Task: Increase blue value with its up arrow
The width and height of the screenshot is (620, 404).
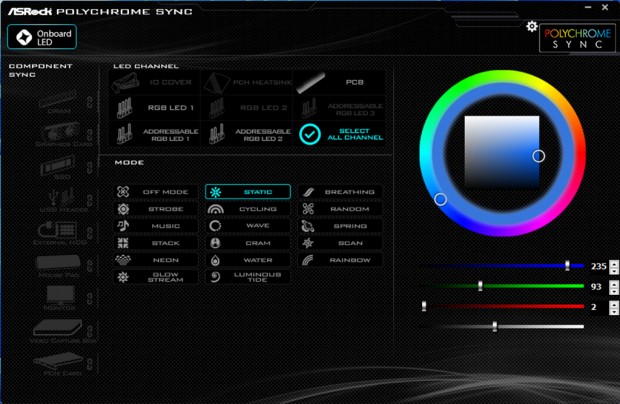Action: [x=614, y=263]
